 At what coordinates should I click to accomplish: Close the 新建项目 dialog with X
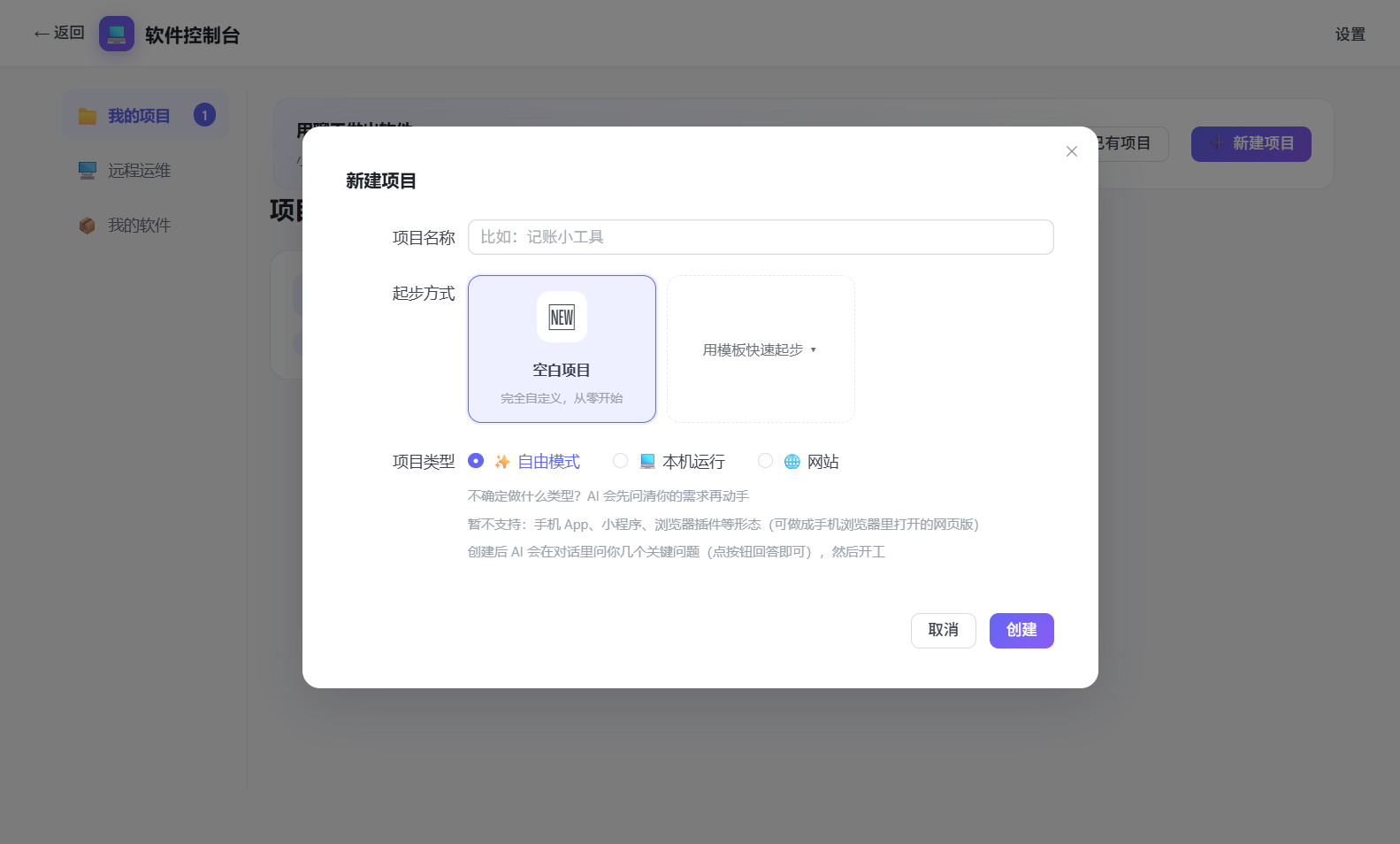pyautogui.click(x=1072, y=151)
